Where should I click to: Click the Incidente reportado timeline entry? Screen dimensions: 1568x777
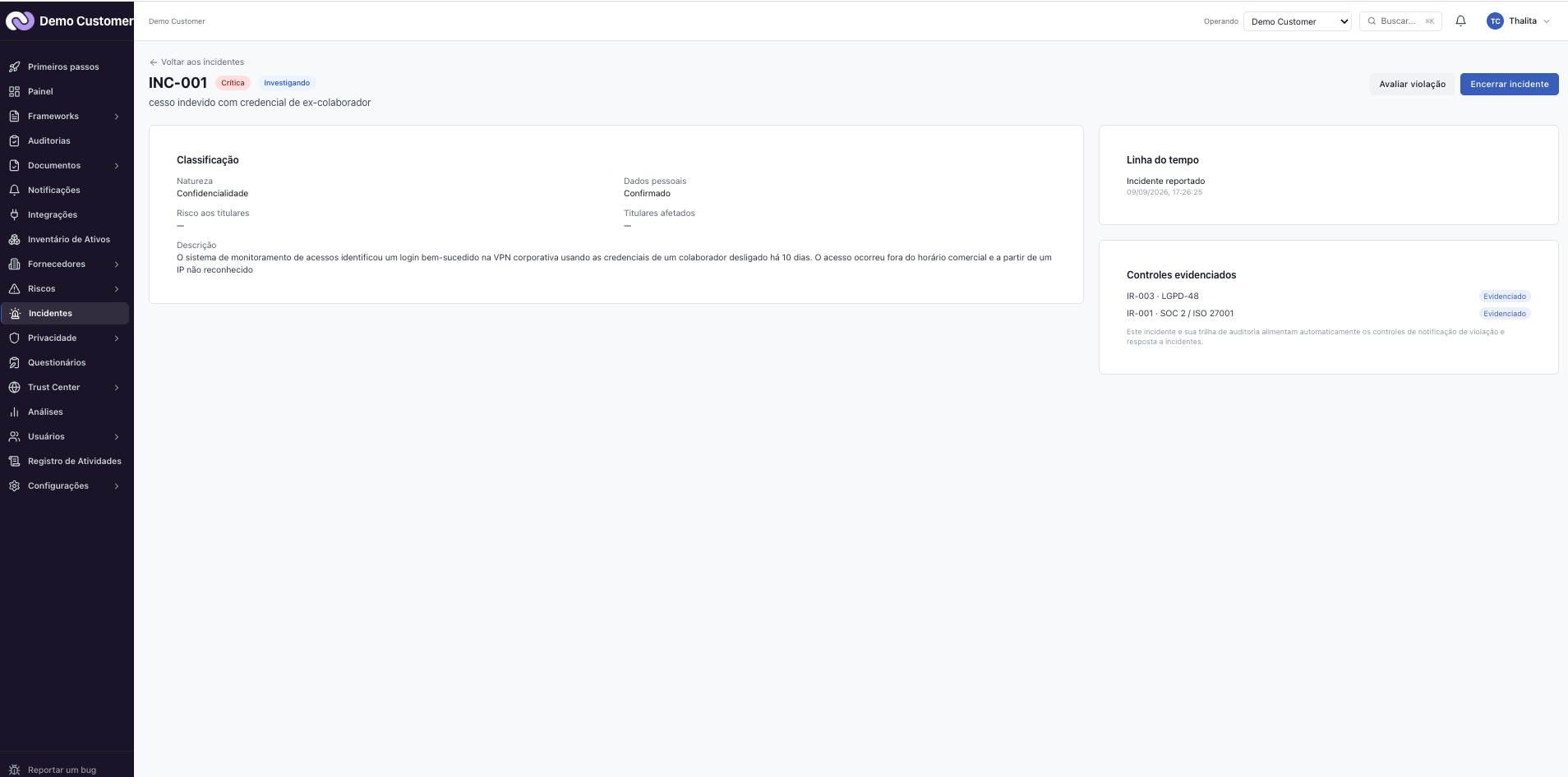click(1165, 181)
